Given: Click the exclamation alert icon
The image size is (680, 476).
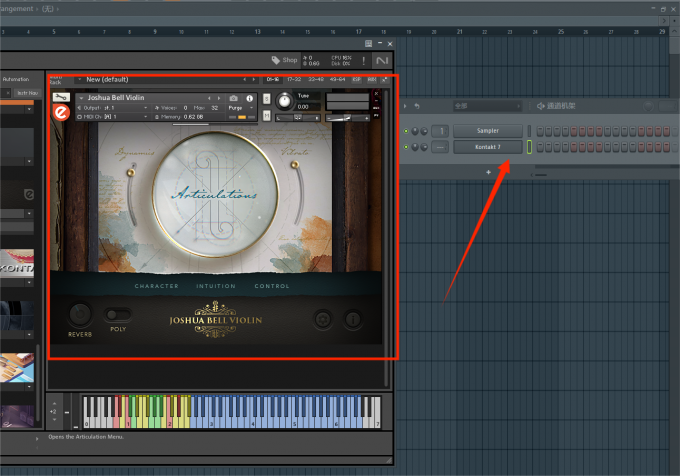Looking at the screenshot, I should [363, 60].
